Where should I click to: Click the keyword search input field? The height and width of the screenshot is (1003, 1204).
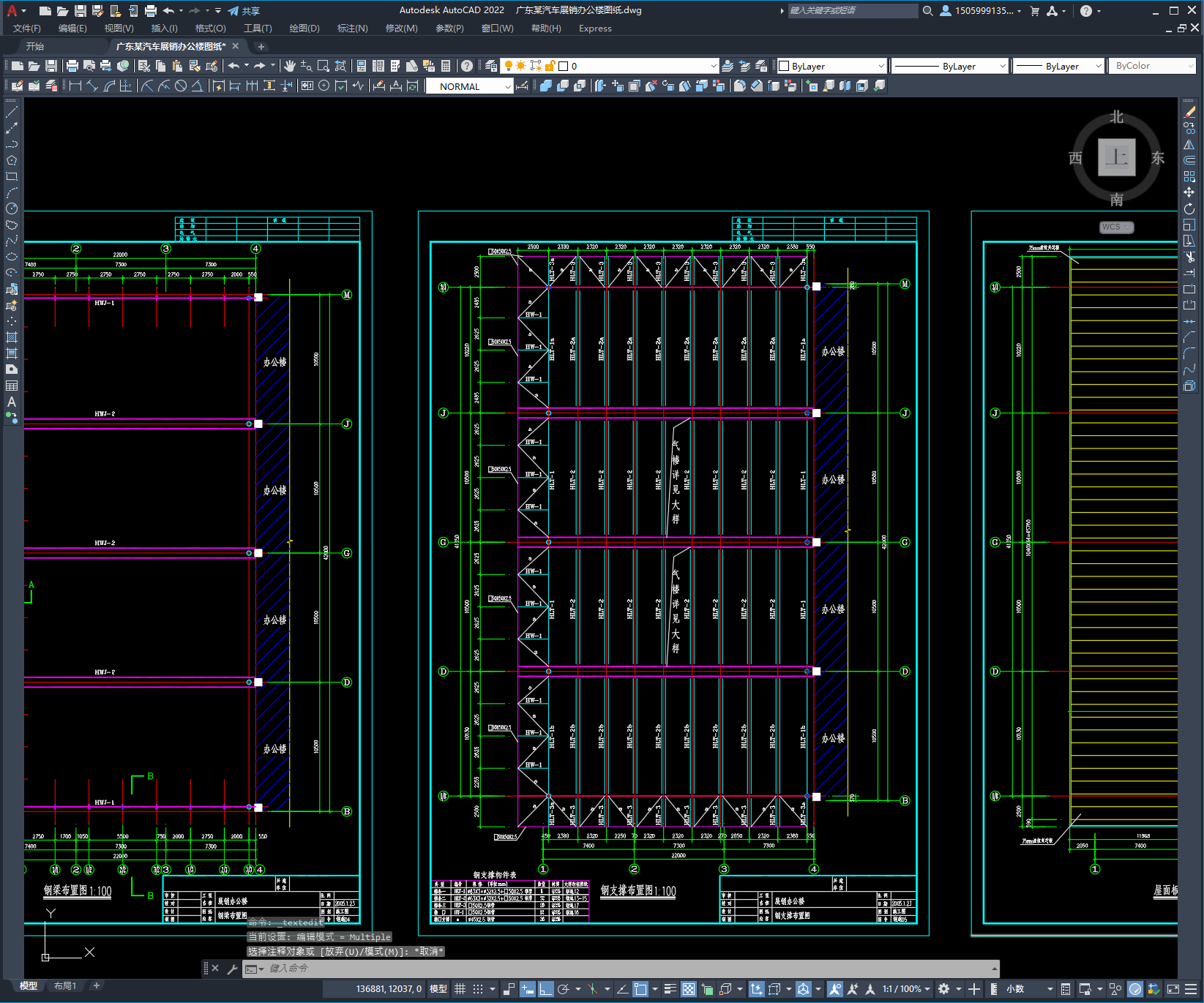tap(853, 11)
